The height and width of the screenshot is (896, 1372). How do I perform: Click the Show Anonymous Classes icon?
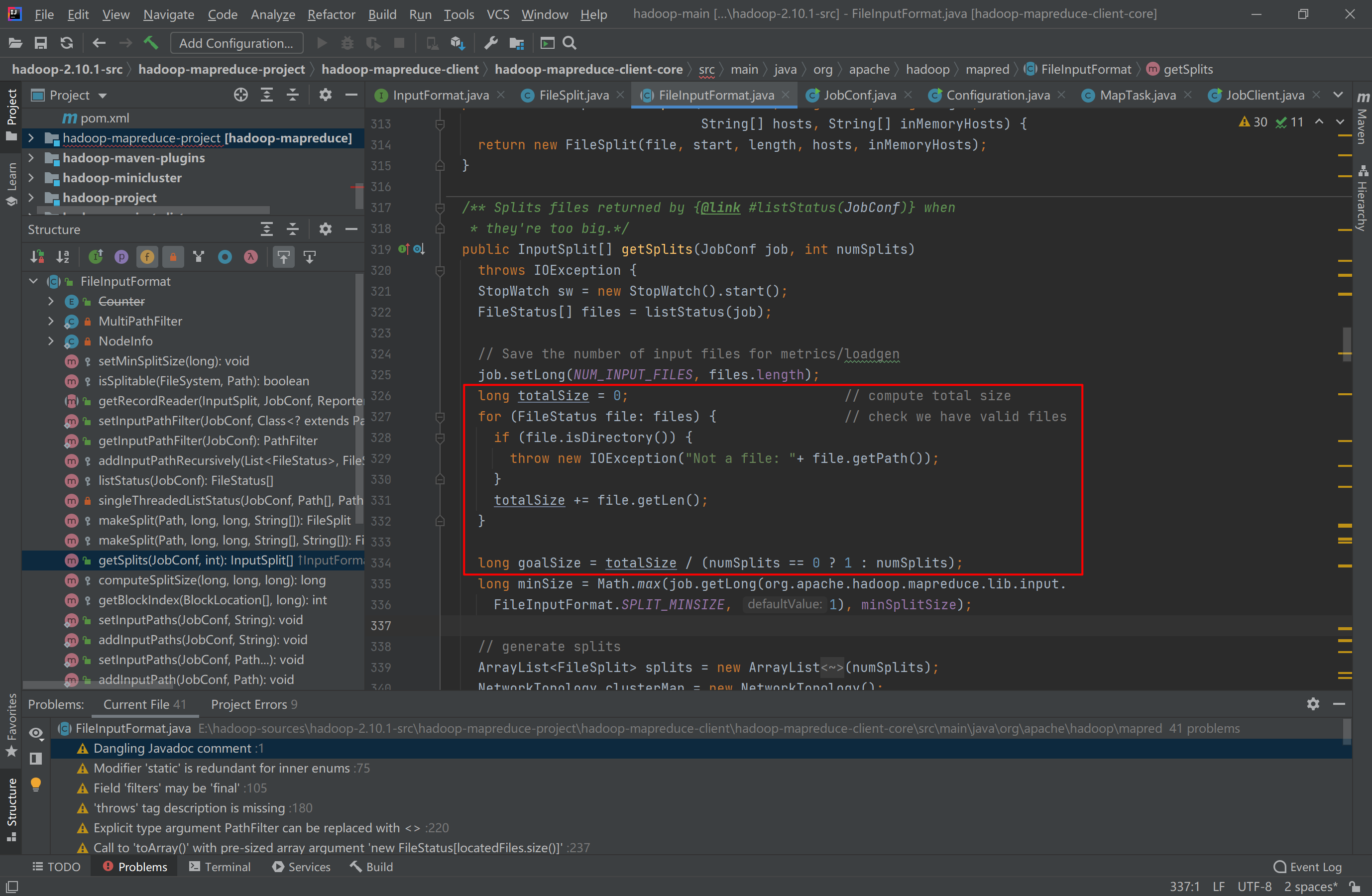click(225, 256)
